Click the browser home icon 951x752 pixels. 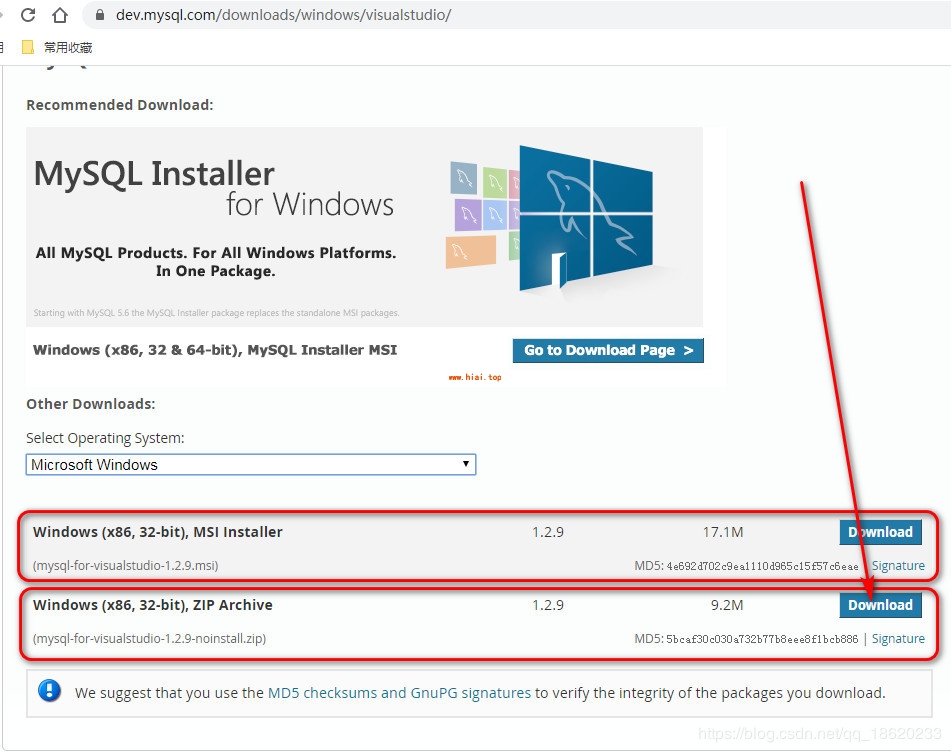click(x=59, y=15)
